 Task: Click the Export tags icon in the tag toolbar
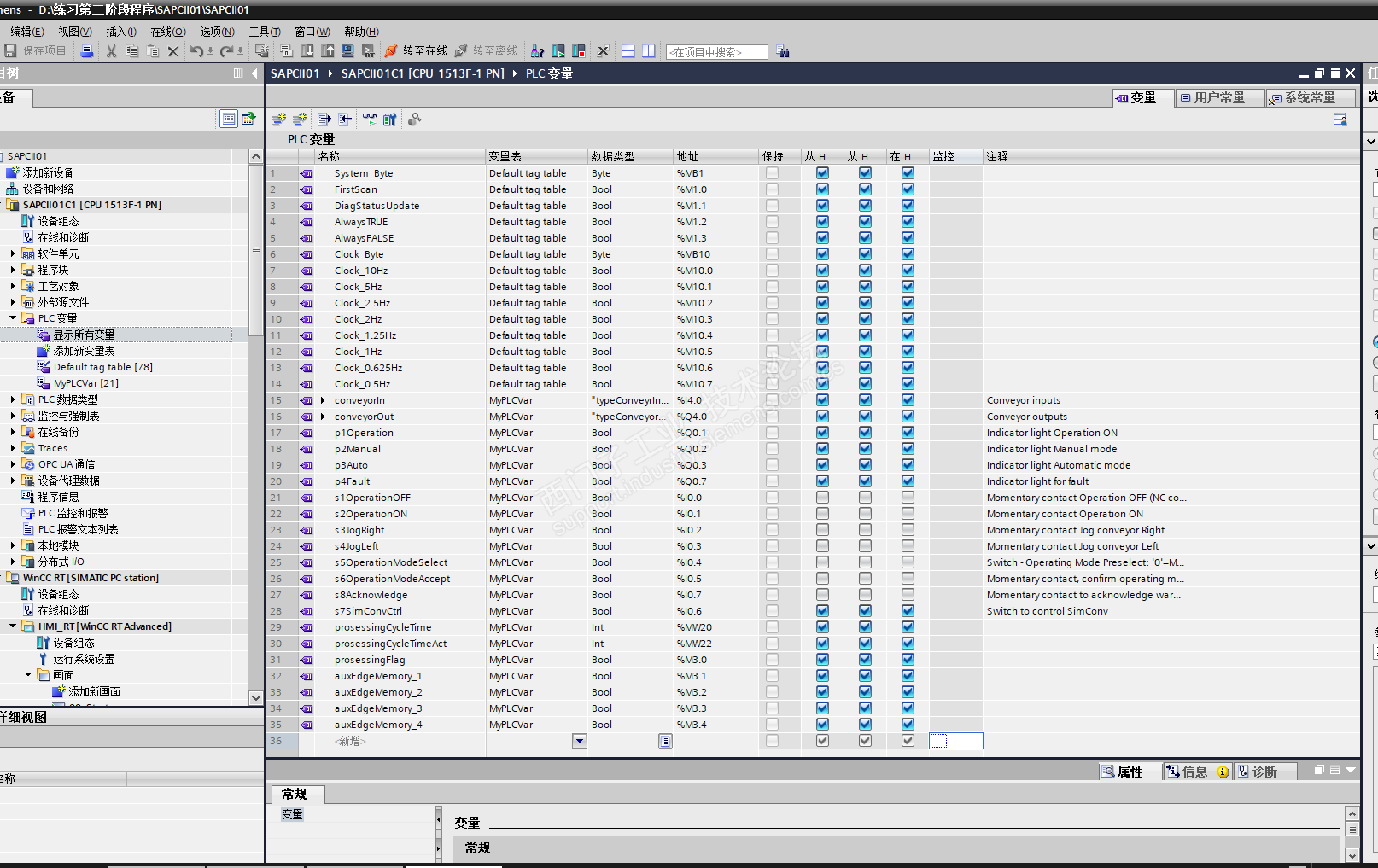[x=324, y=119]
